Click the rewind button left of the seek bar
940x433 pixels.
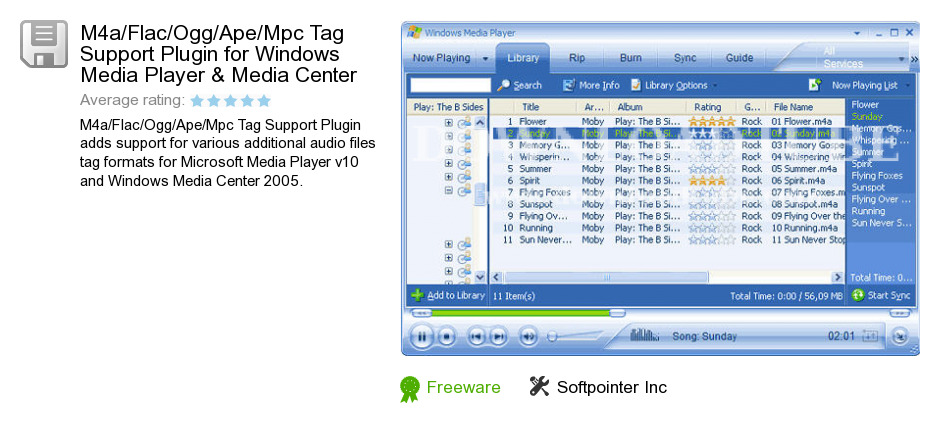pos(421,313)
